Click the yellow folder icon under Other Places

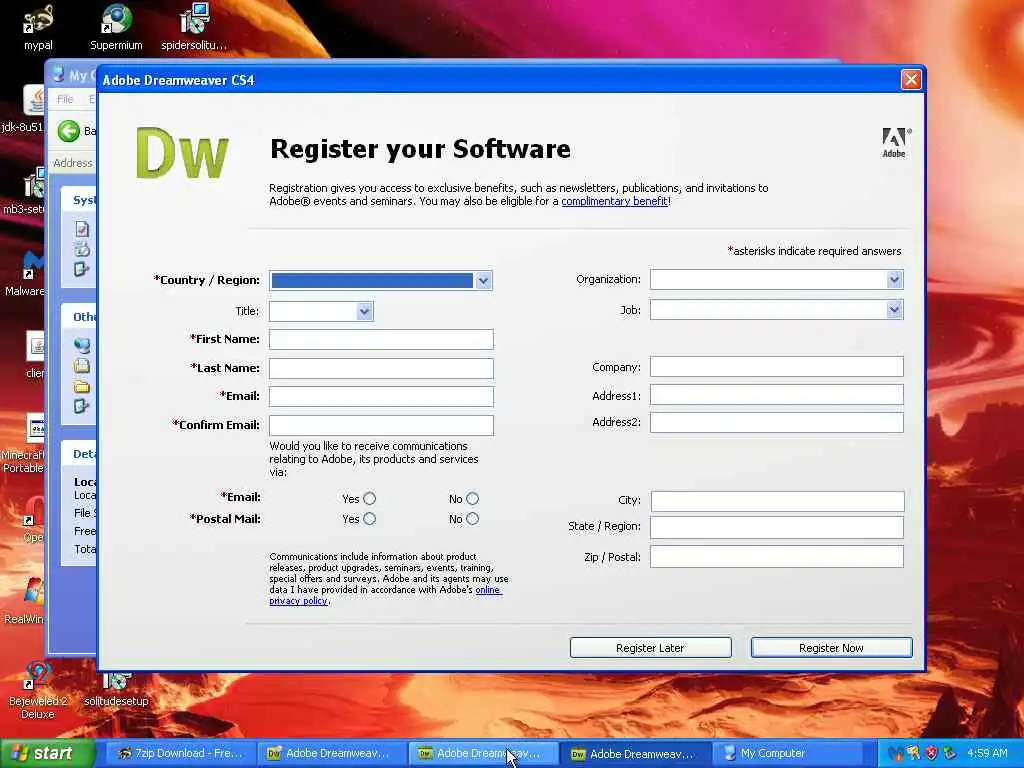click(82, 386)
